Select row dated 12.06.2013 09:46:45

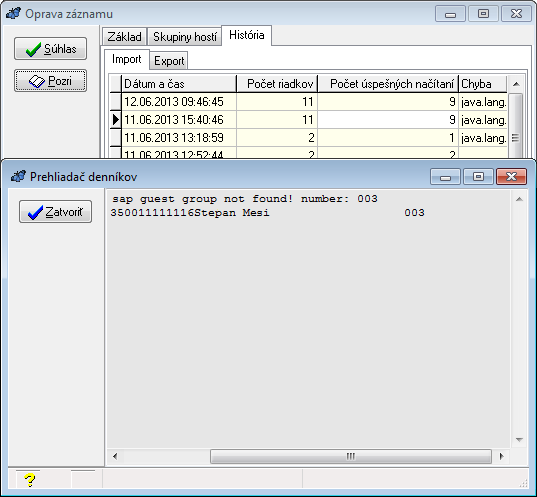[x=308, y=102]
